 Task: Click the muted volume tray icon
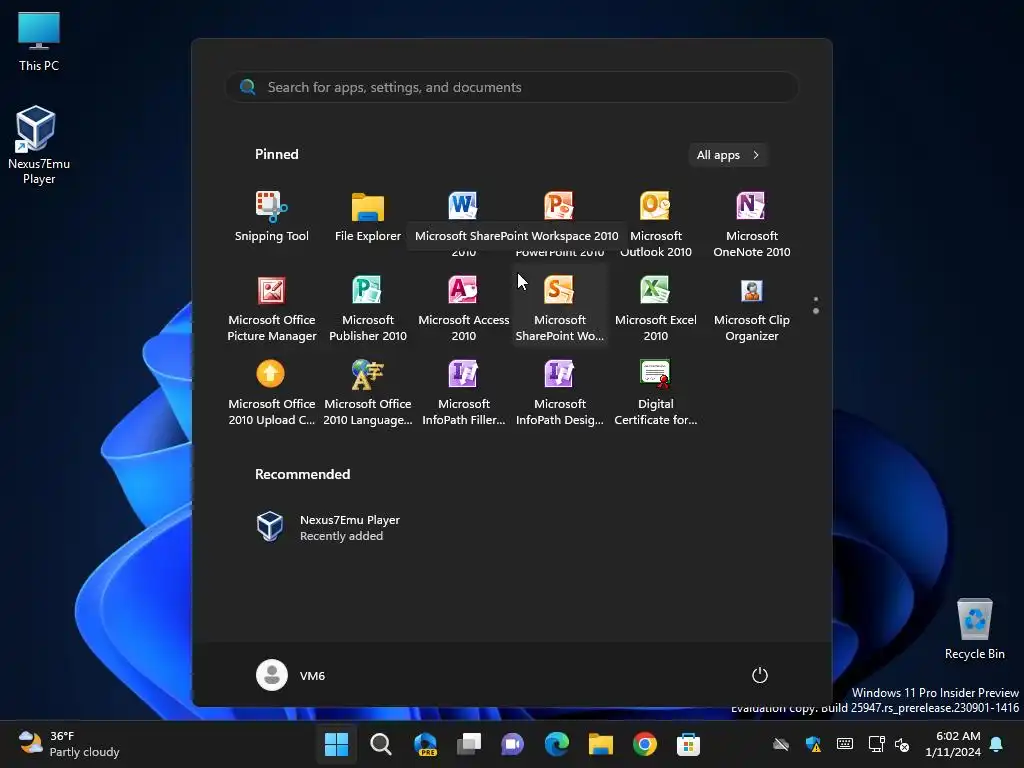[x=902, y=744]
